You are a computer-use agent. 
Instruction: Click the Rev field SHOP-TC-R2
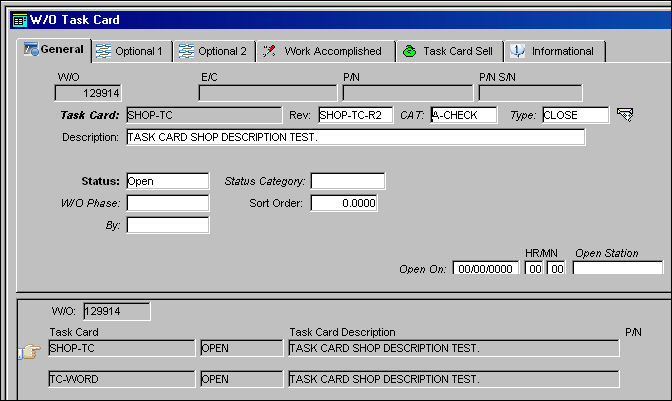[x=356, y=115]
